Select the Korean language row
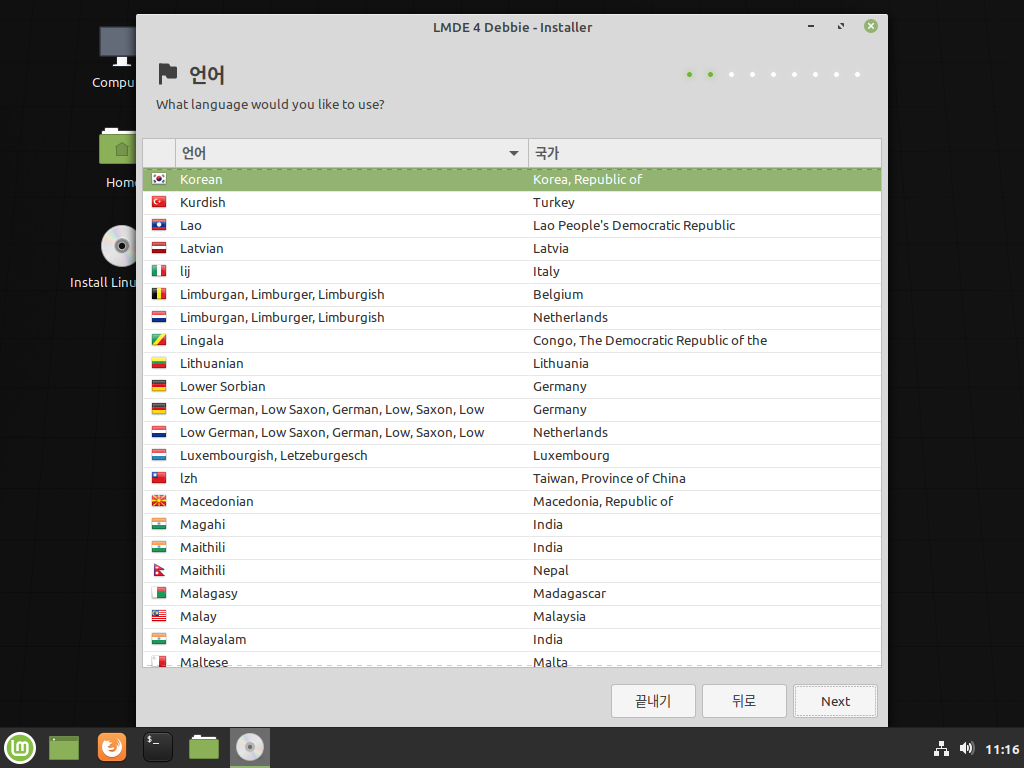Viewport: 1024px width, 768px height. (512, 180)
